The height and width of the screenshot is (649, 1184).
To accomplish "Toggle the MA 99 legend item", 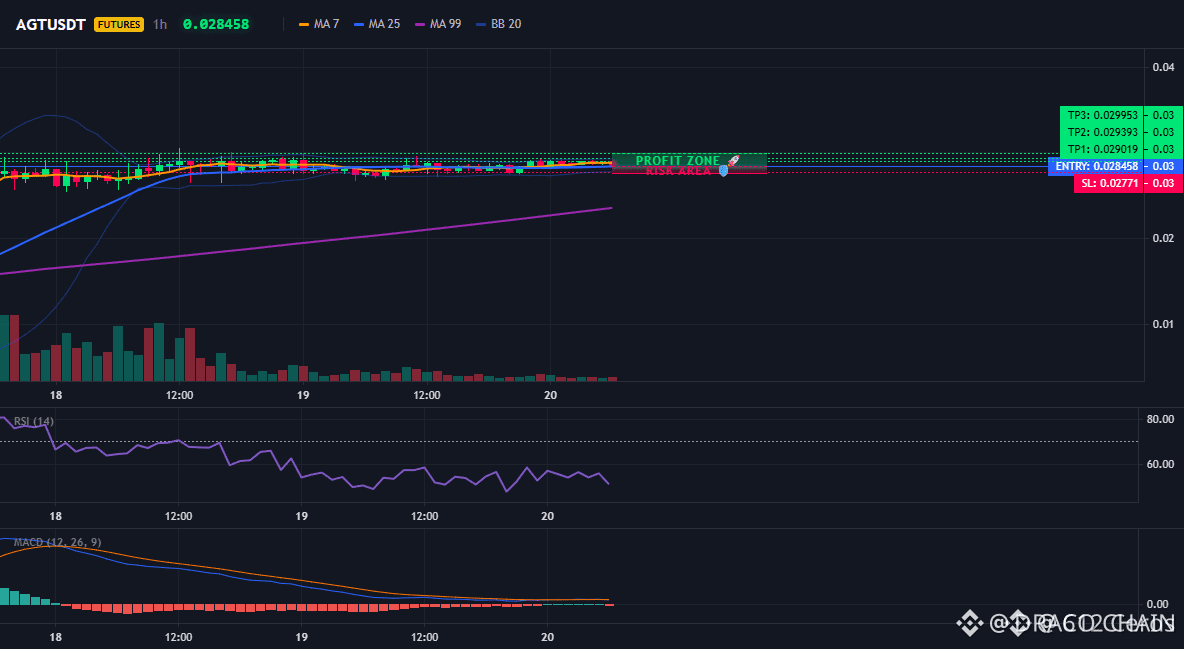I will pos(438,24).
